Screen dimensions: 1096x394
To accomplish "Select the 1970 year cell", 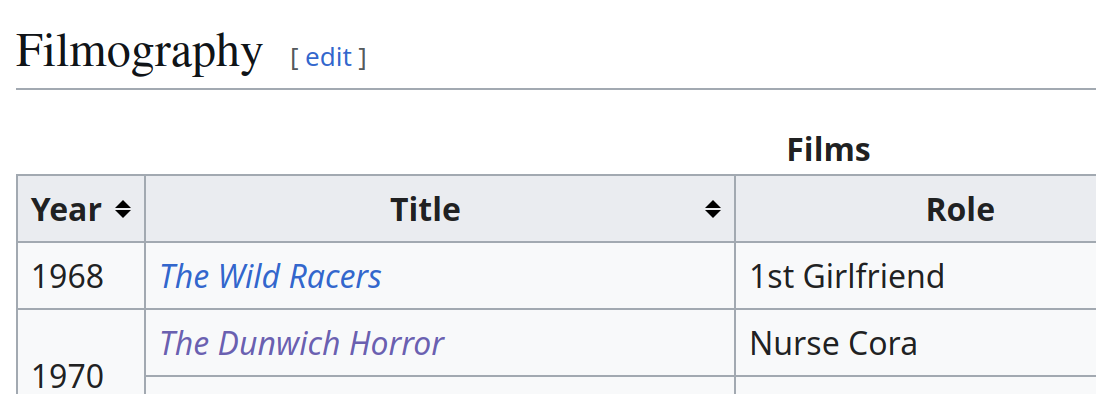I will point(81,351).
